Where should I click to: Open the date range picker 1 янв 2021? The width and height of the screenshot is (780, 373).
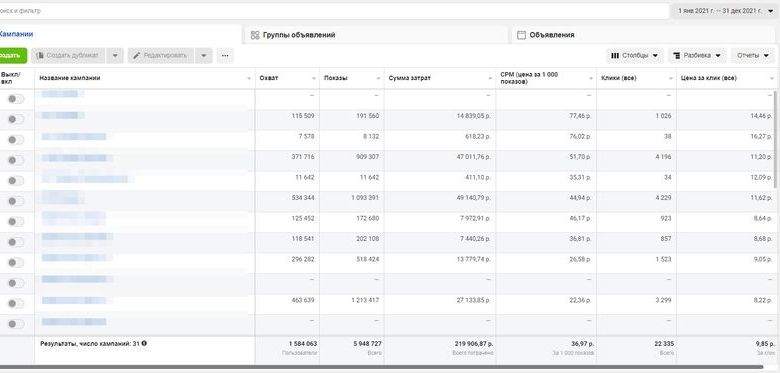(x=725, y=10)
